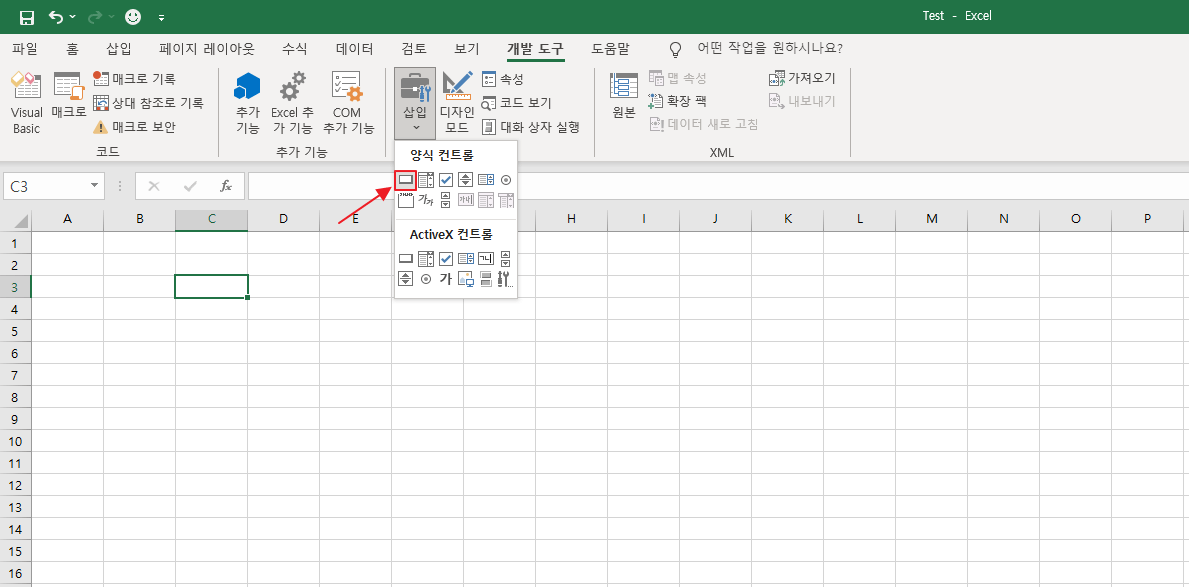The width and height of the screenshot is (1189, 587).
Task: Open the Visual Basic editor
Action: tap(27, 102)
